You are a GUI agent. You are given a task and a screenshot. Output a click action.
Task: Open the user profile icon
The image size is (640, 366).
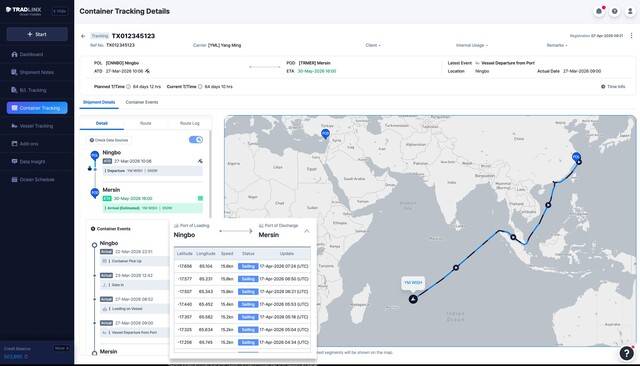coord(630,11)
